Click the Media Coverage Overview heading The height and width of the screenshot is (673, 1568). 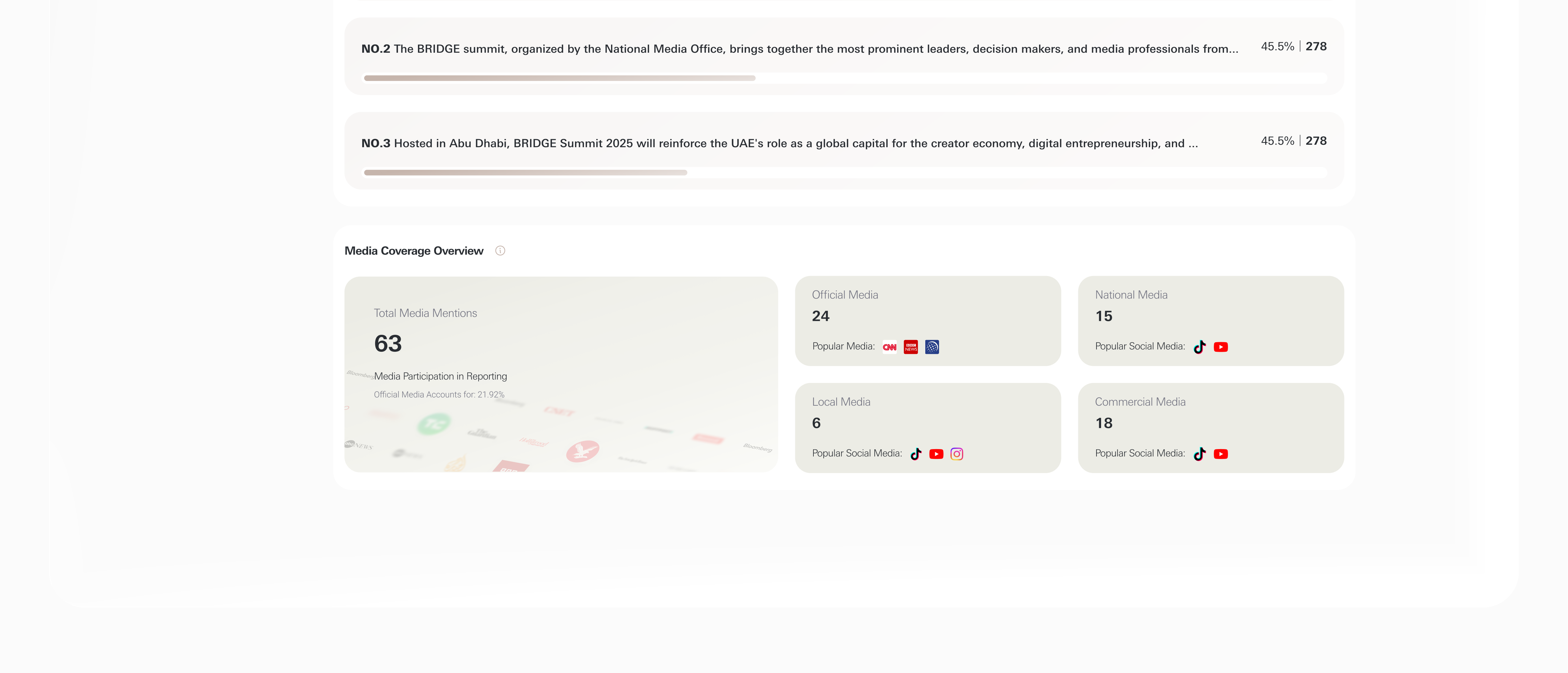coord(414,251)
